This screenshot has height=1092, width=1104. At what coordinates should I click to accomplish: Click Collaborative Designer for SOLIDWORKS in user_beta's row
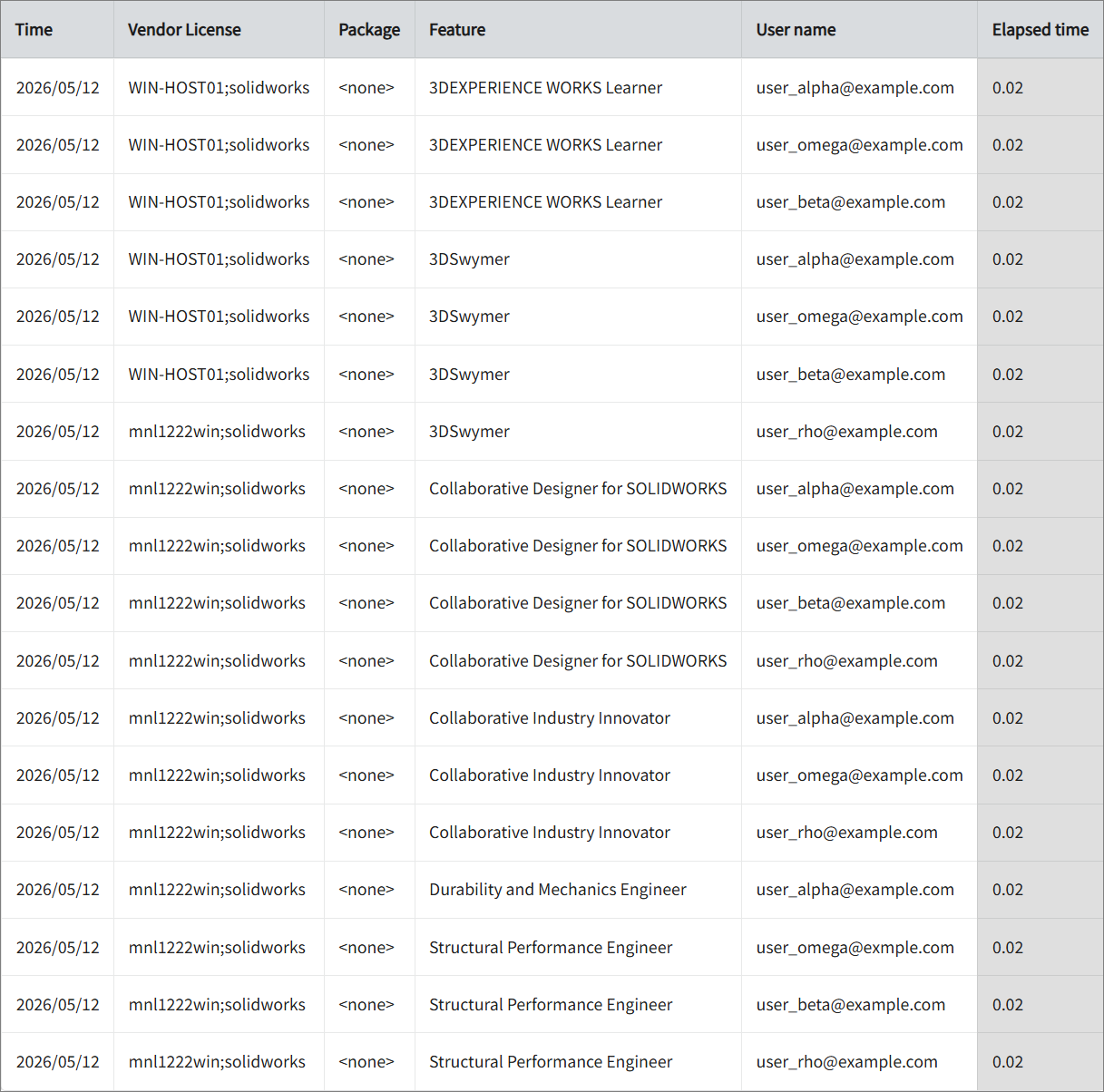coord(578,603)
